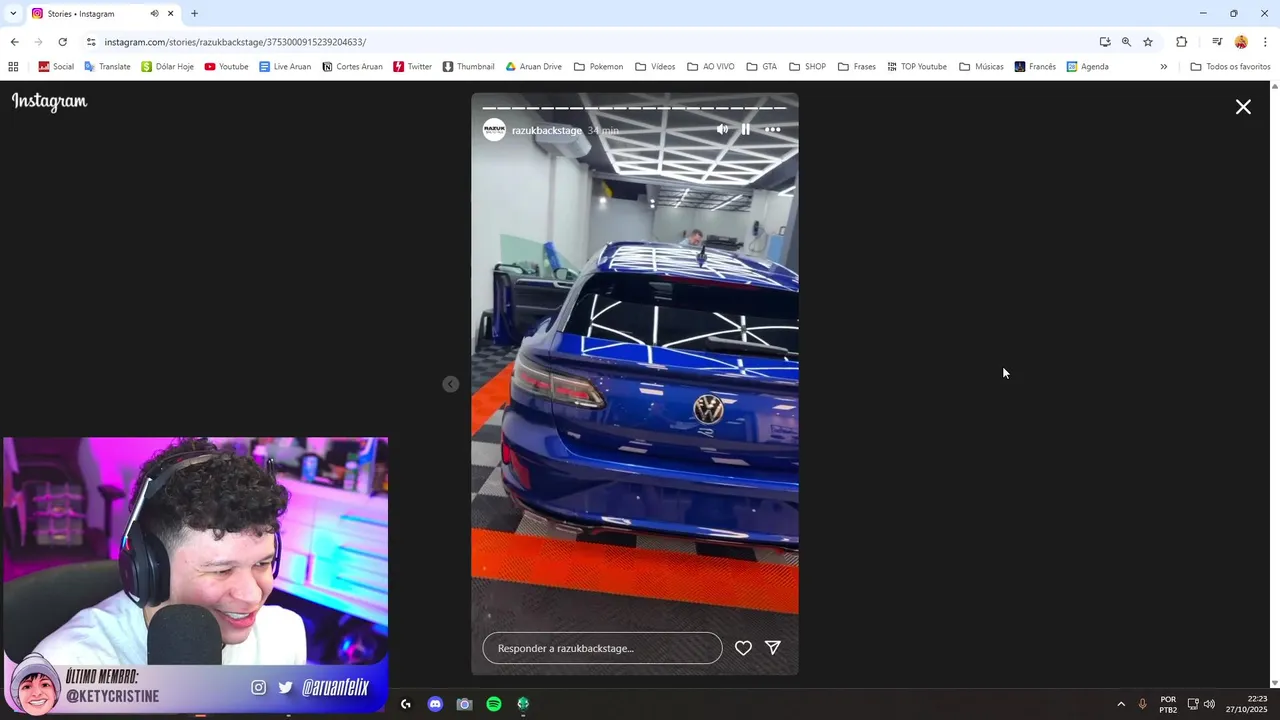Close the Stories Instagram tab
This screenshot has width=1280, height=720.
[170, 13]
